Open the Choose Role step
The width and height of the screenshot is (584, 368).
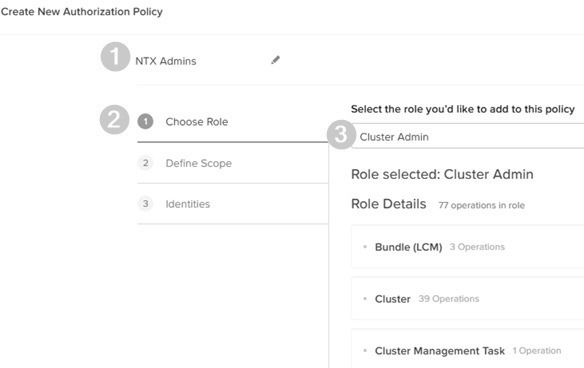232,122
